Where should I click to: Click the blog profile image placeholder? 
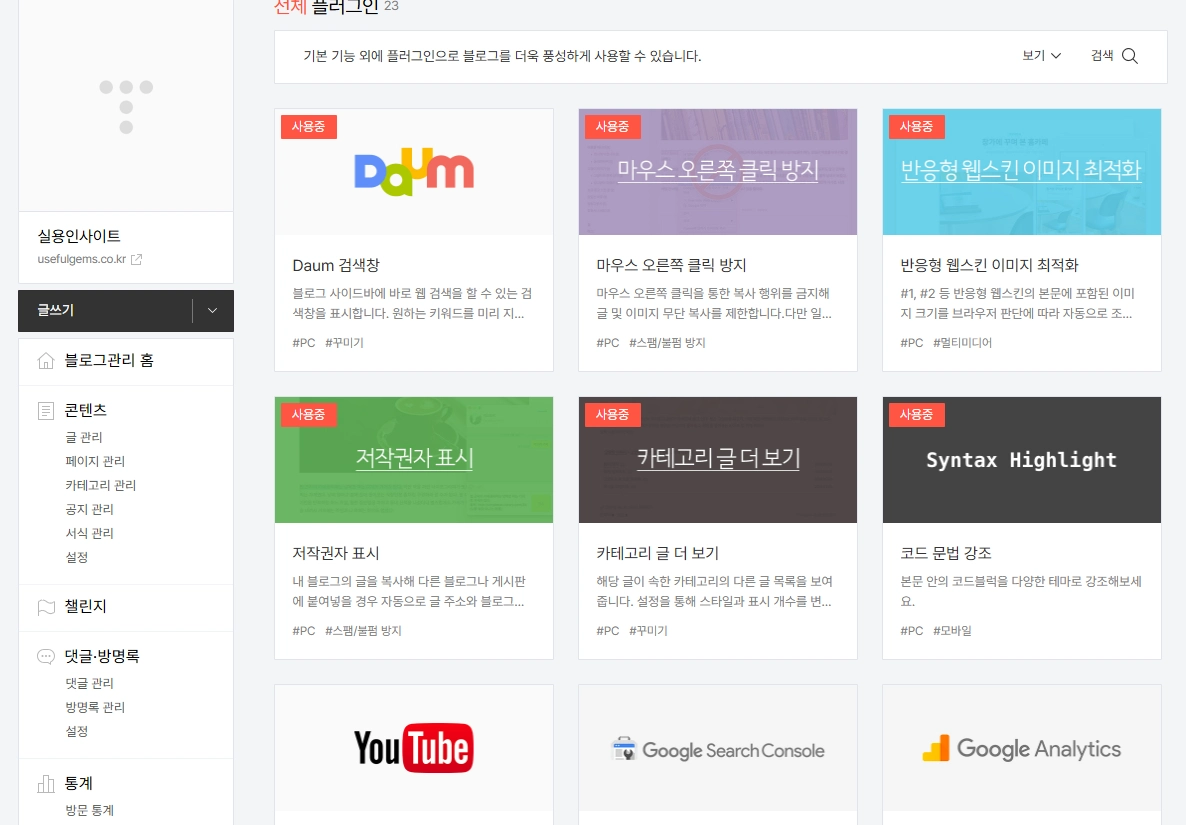point(126,106)
